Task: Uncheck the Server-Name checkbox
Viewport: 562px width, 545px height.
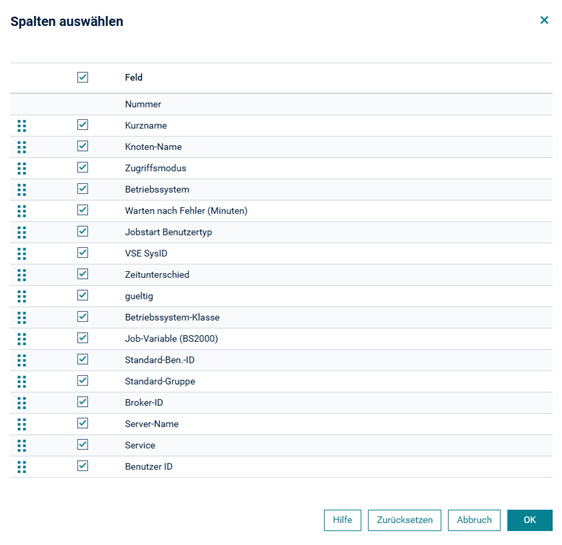Action: click(82, 423)
